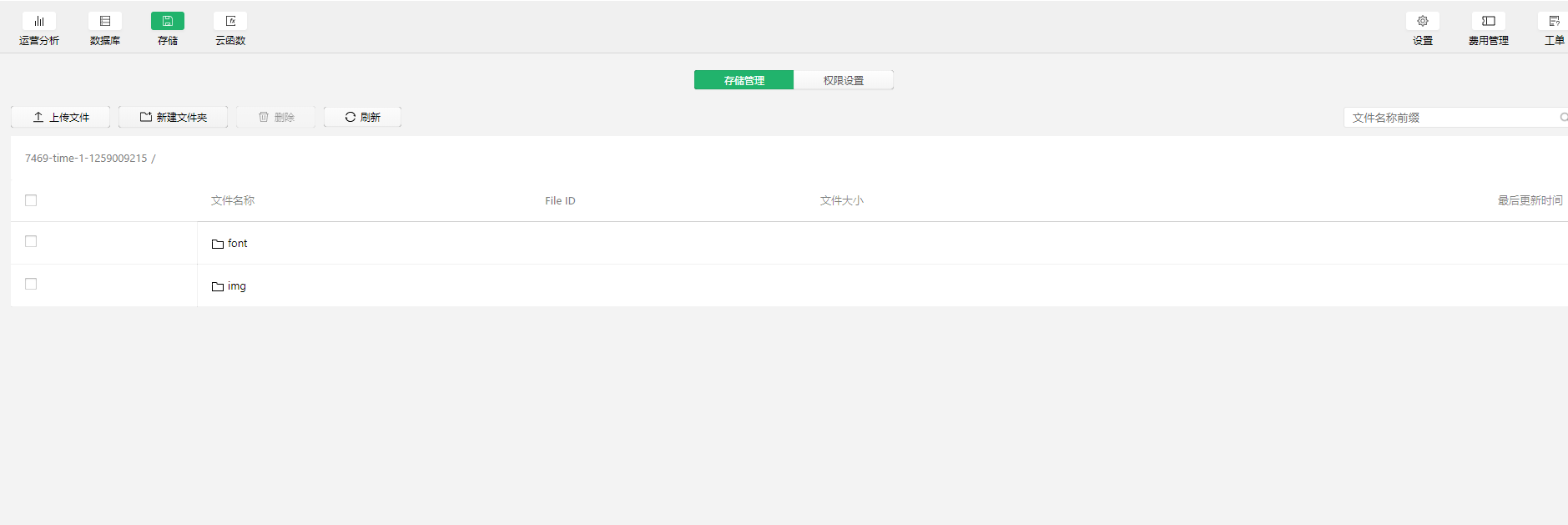Open the 云函数 cloud functions icon
1568x525 pixels.
(230, 21)
